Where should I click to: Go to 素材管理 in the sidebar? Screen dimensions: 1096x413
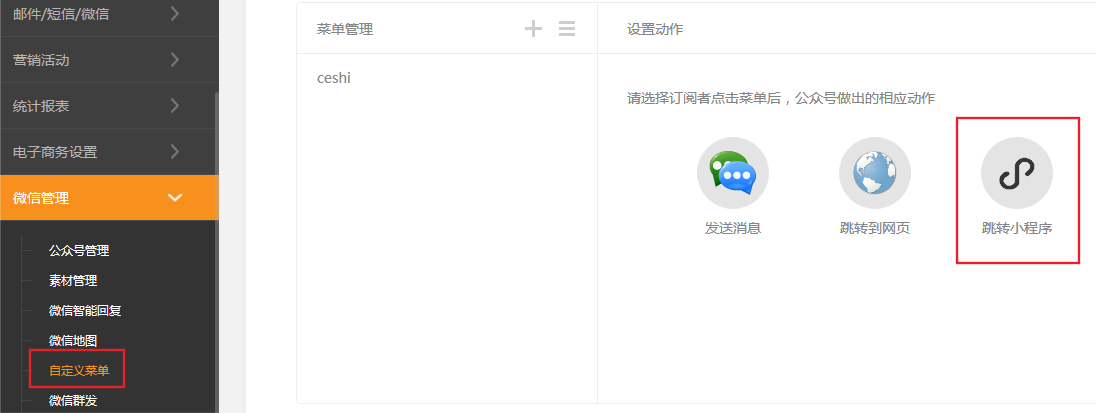73,281
